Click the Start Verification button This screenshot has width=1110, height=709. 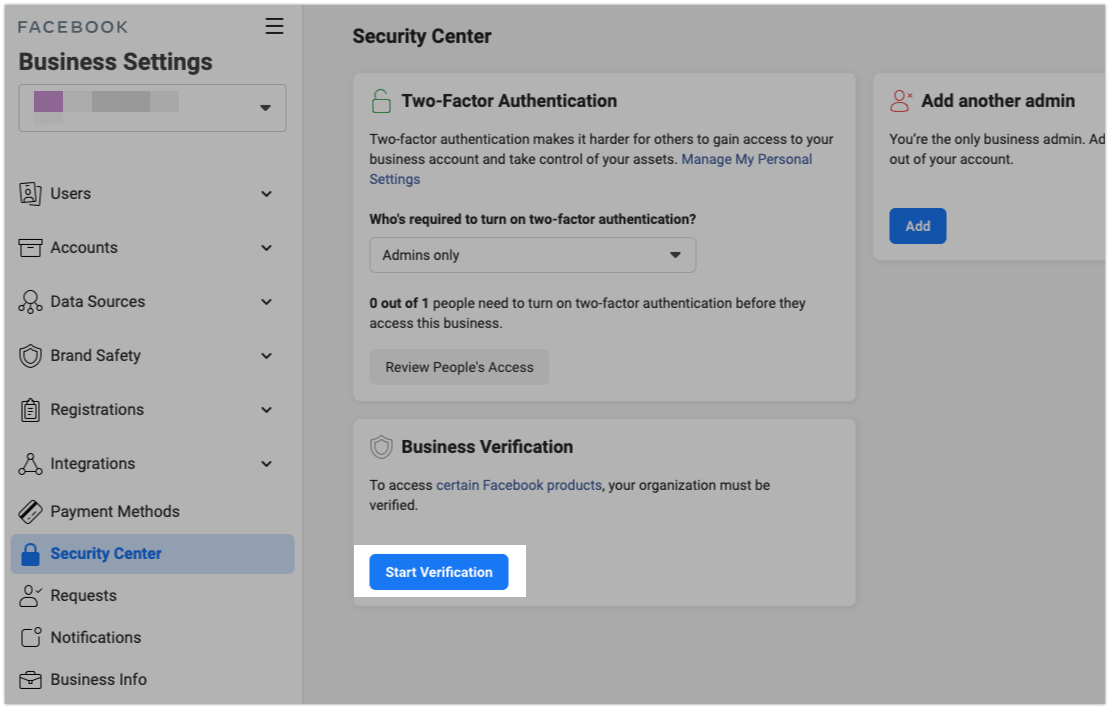[x=439, y=572]
